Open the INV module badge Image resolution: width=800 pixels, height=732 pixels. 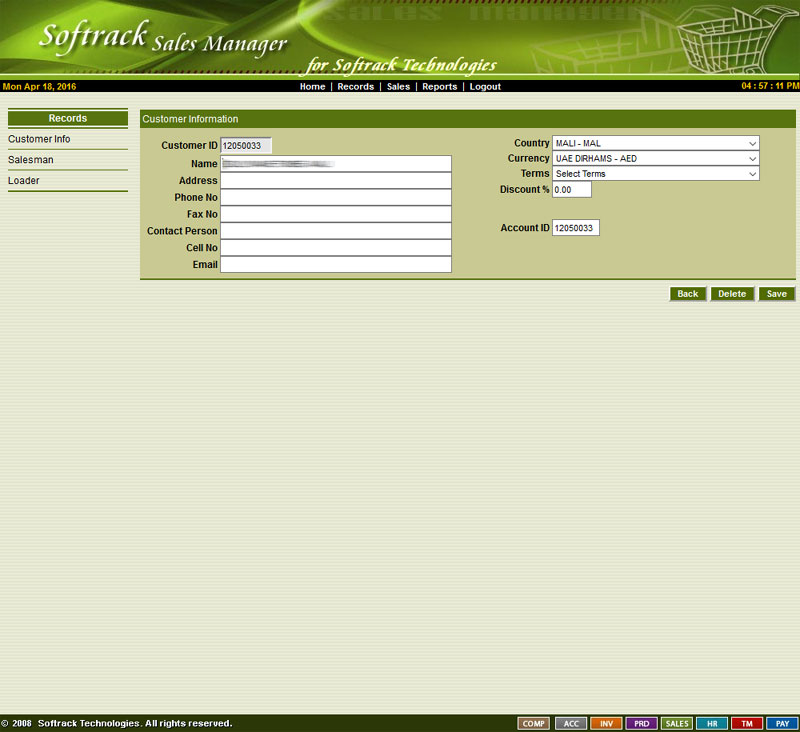606,723
